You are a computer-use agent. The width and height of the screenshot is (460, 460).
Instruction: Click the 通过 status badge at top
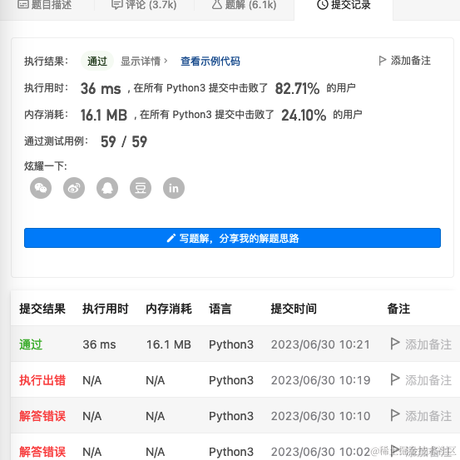pyautogui.click(x=97, y=61)
